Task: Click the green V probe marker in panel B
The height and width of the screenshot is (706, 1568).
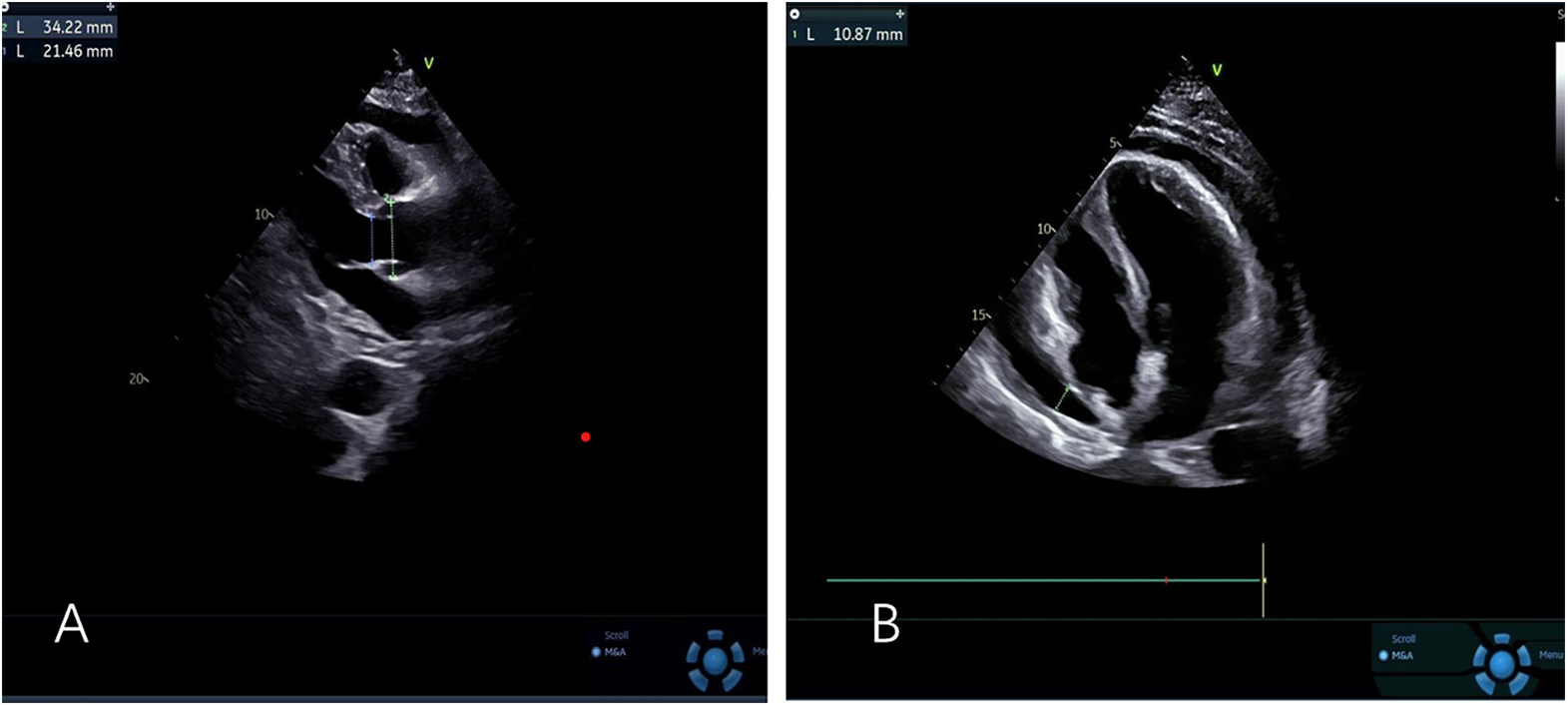Action: click(x=1216, y=70)
